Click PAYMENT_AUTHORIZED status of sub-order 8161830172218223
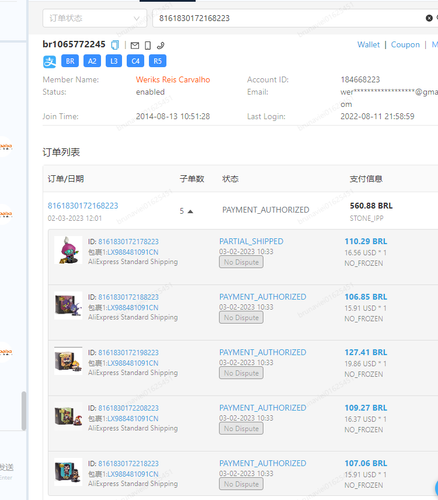 click(x=263, y=463)
